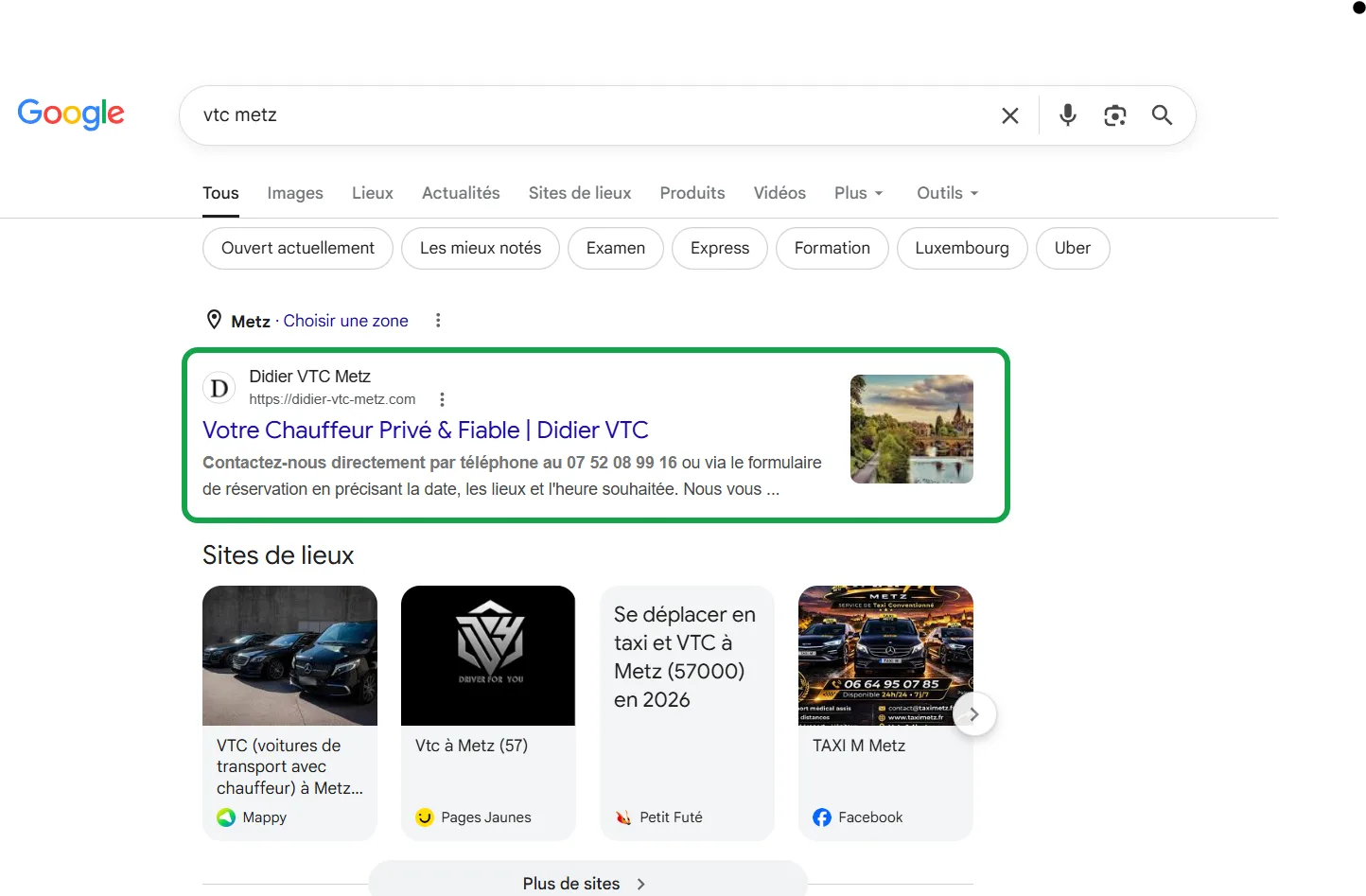Image resolution: width=1366 pixels, height=896 pixels.
Task: Apply the 'Ouvert actuellement' filter chip
Action: (298, 248)
